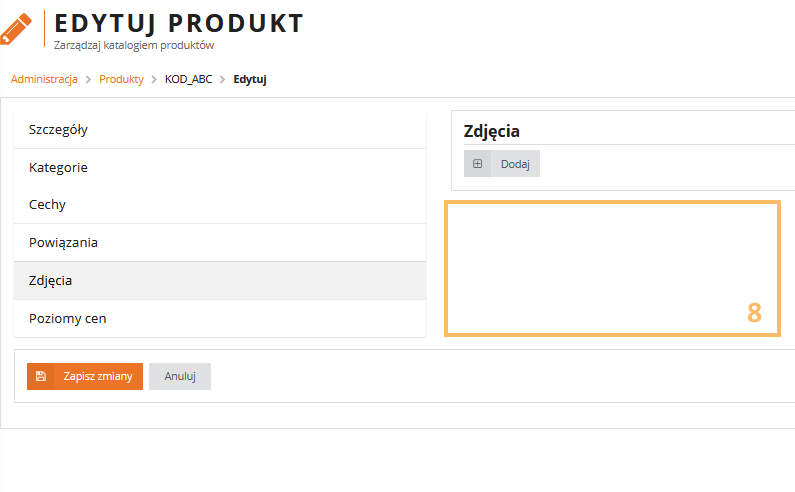Show the Powiązania section
Screen dimensions: 795x492
[x=63, y=243]
